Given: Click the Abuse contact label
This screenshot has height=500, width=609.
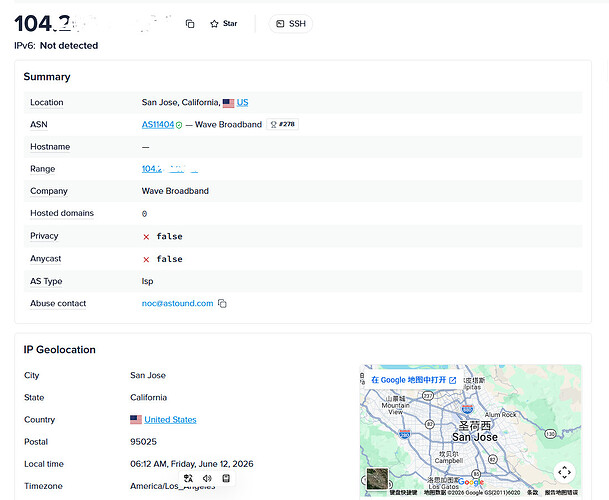Looking at the screenshot, I should click(58, 303).
